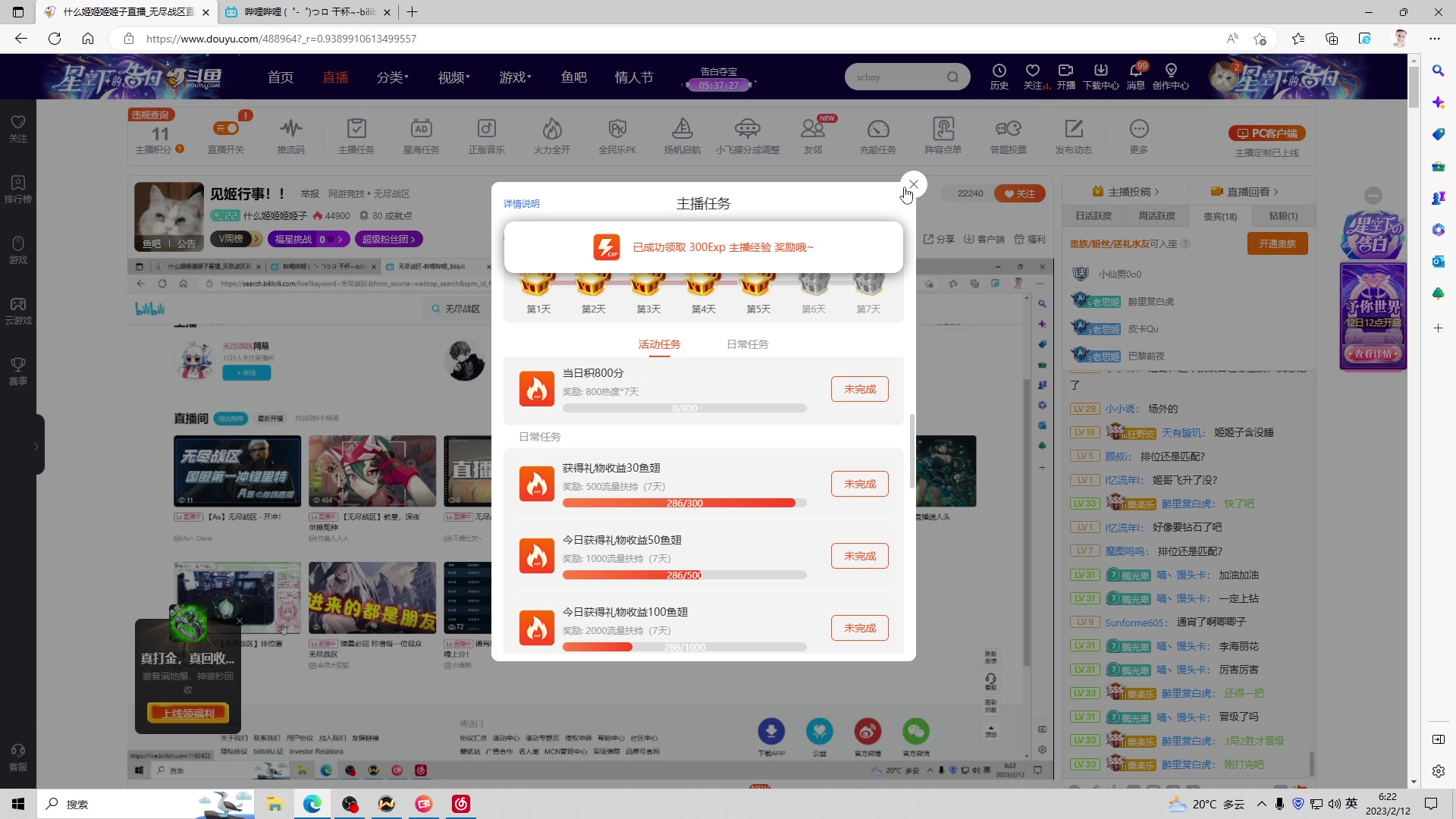This screenshot has height=819, width=1456.
Task: Click 未完成 for 当日积800分 task
Action: click(x=859, y=389)
